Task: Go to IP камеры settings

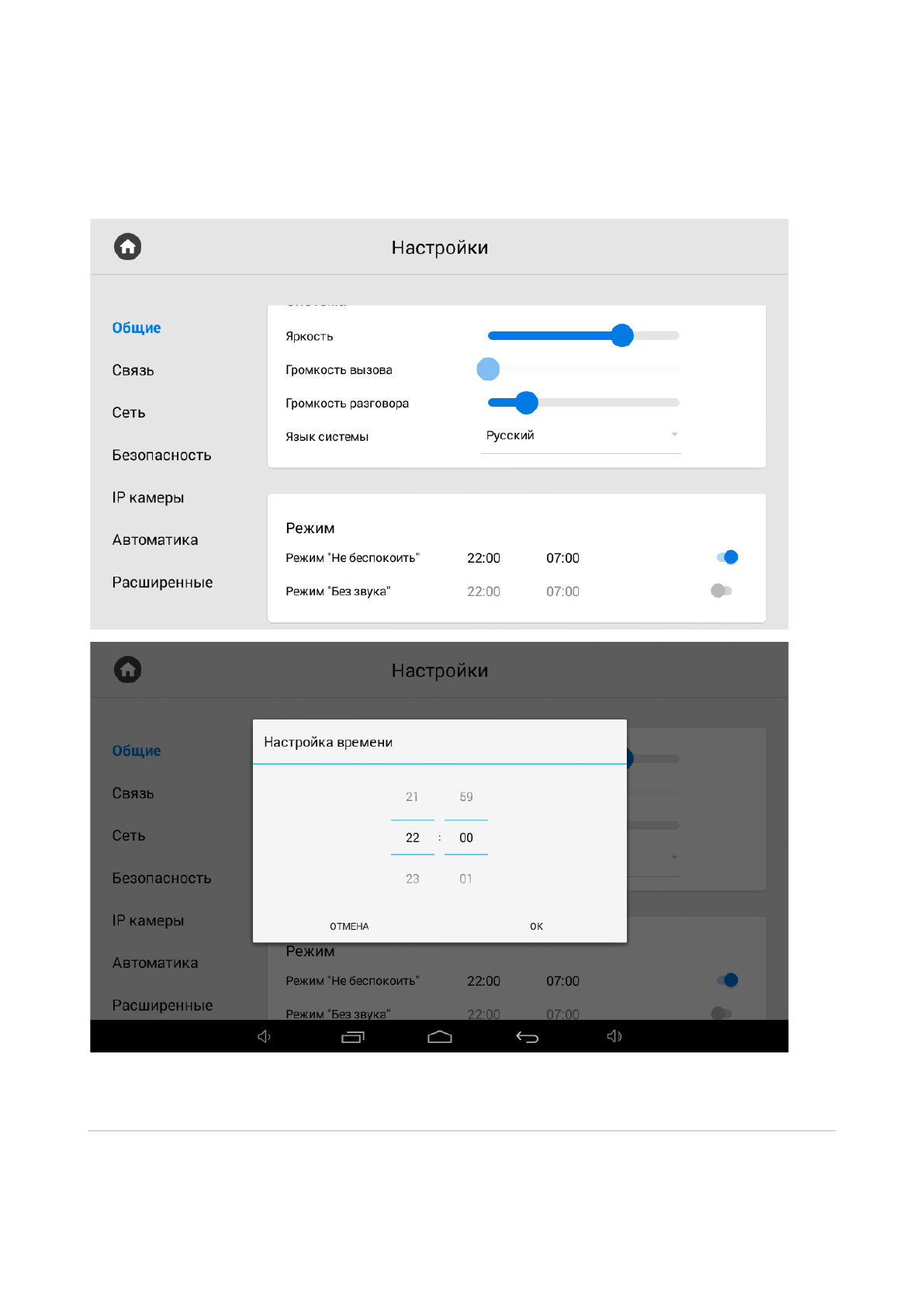Action: coord(148,497)
